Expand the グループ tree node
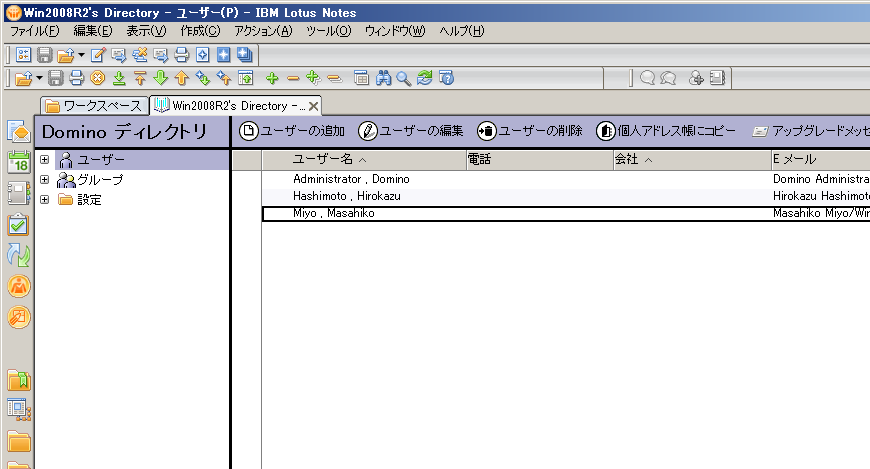Screen dimensions: 870x469 click(x=45, y=180)
